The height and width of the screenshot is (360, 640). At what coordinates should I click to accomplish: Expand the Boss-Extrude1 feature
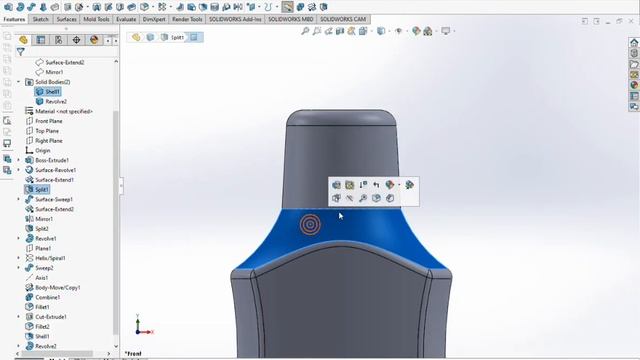click(18, 160)
